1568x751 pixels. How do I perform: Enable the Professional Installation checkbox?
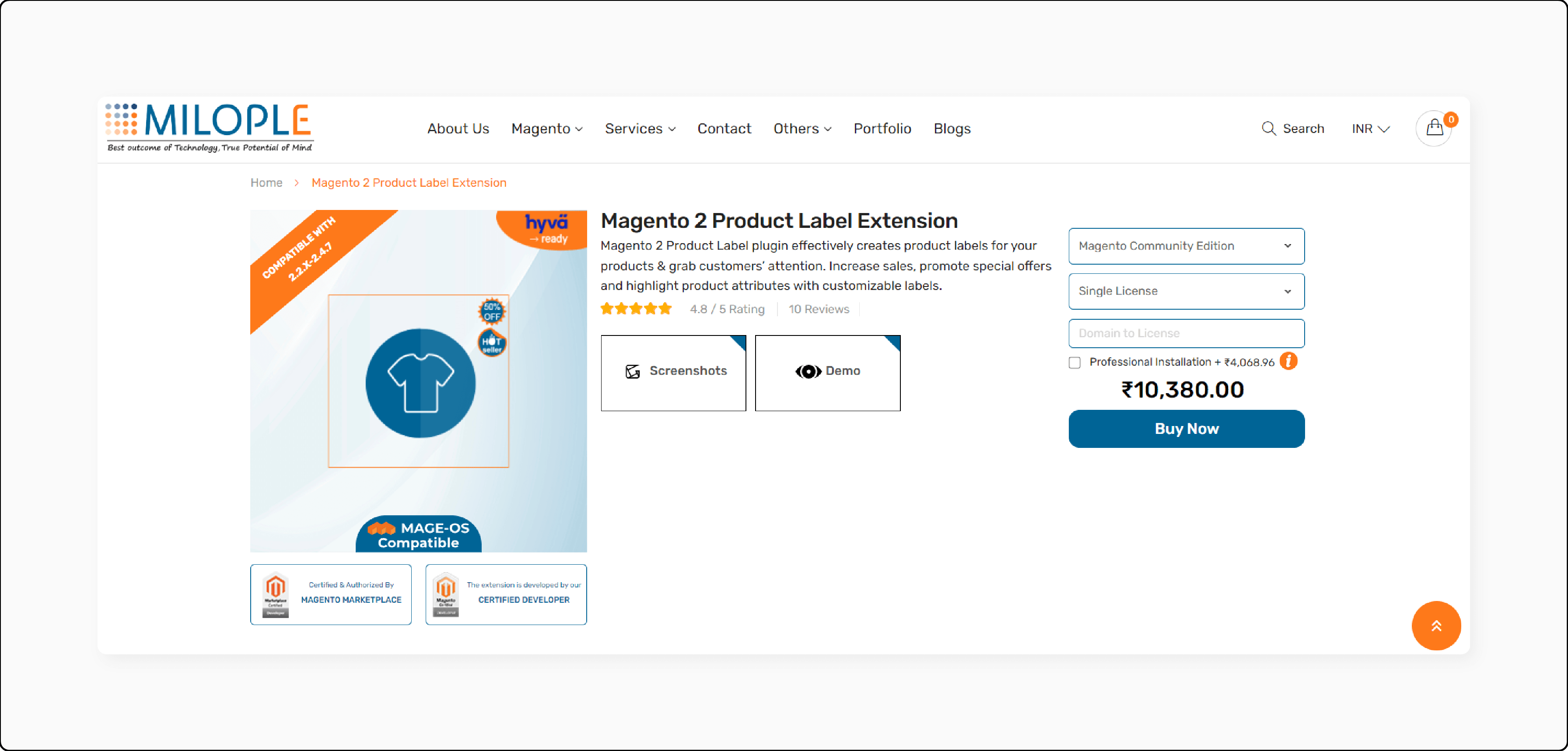1074,363
